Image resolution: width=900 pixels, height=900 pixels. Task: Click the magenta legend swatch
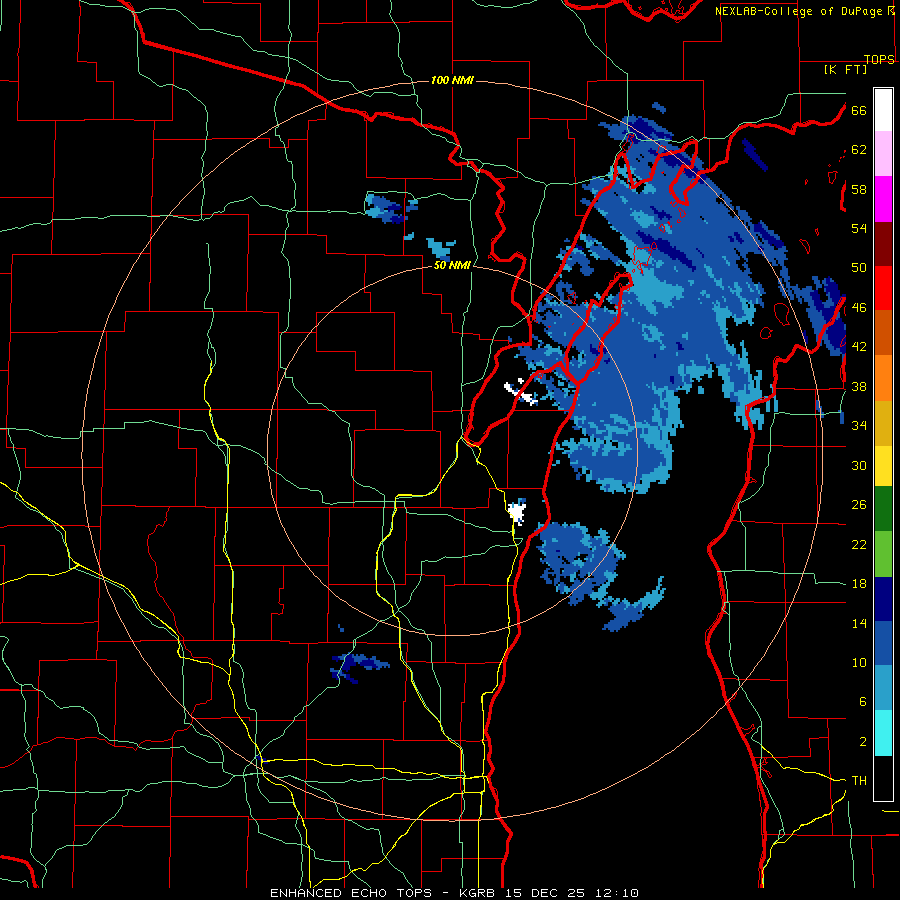coord(883,199)
